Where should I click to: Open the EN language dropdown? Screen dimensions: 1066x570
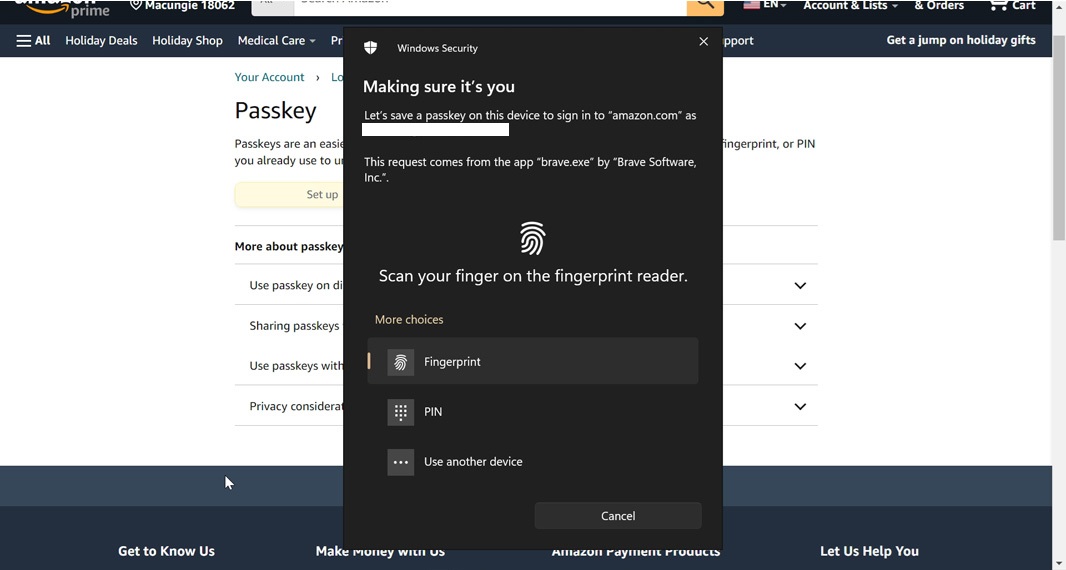pos(765,6)
